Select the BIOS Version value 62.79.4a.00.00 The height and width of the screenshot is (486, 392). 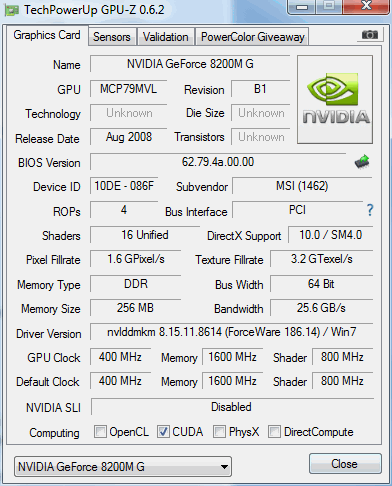click(218, 162)
